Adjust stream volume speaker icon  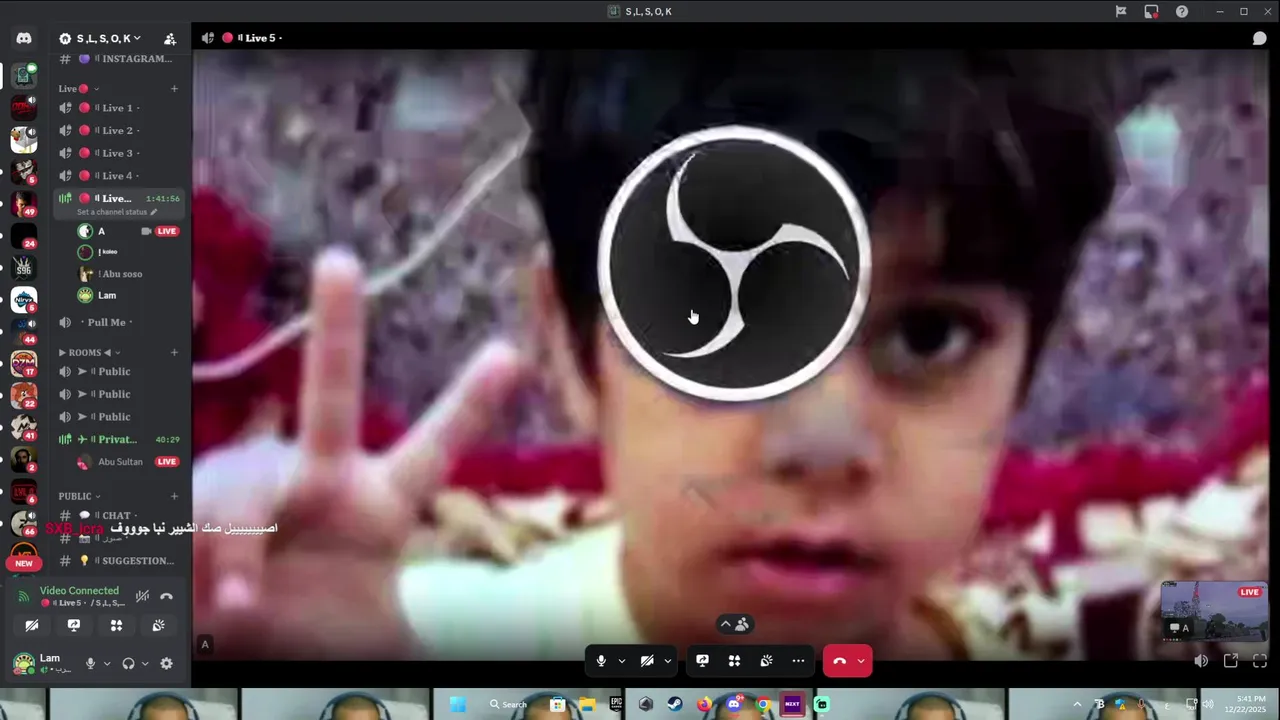click(x=1201, y=661)
